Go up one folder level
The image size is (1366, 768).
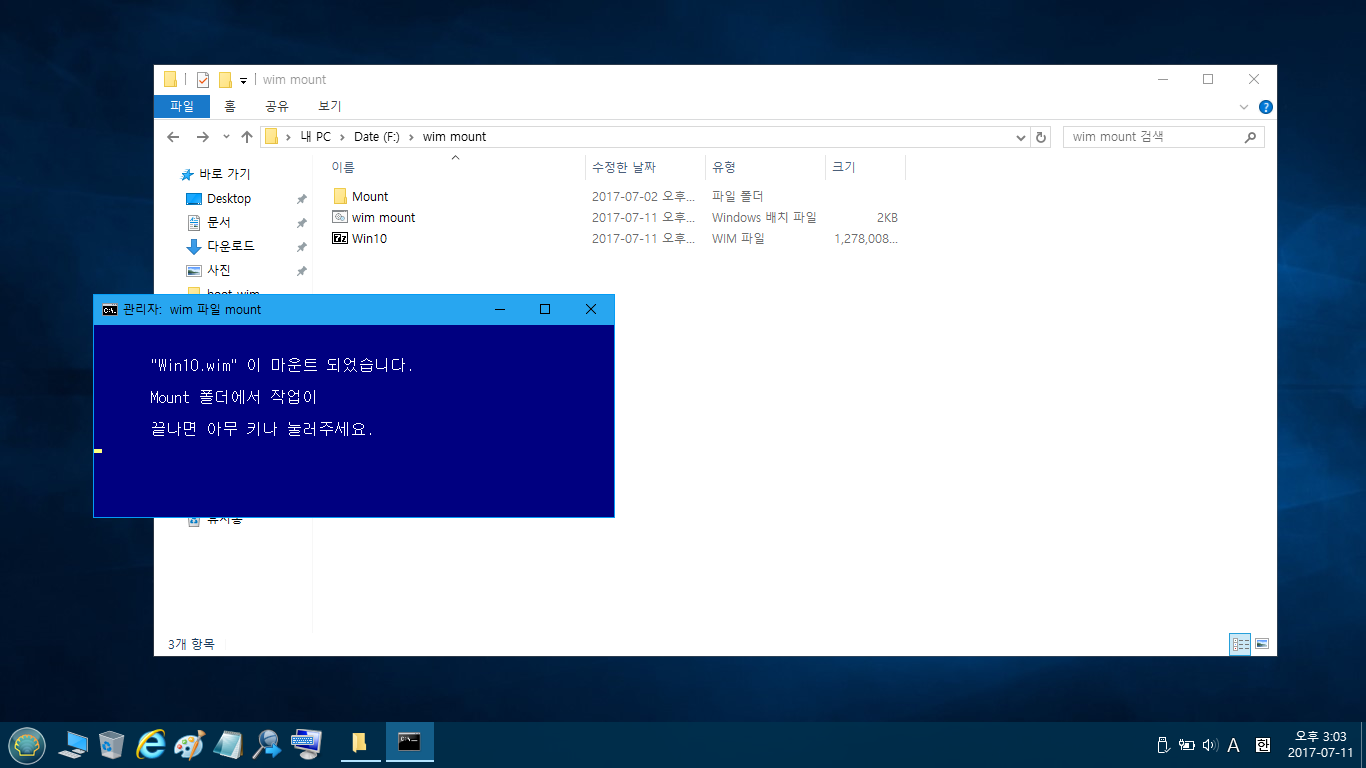[247, 137]
